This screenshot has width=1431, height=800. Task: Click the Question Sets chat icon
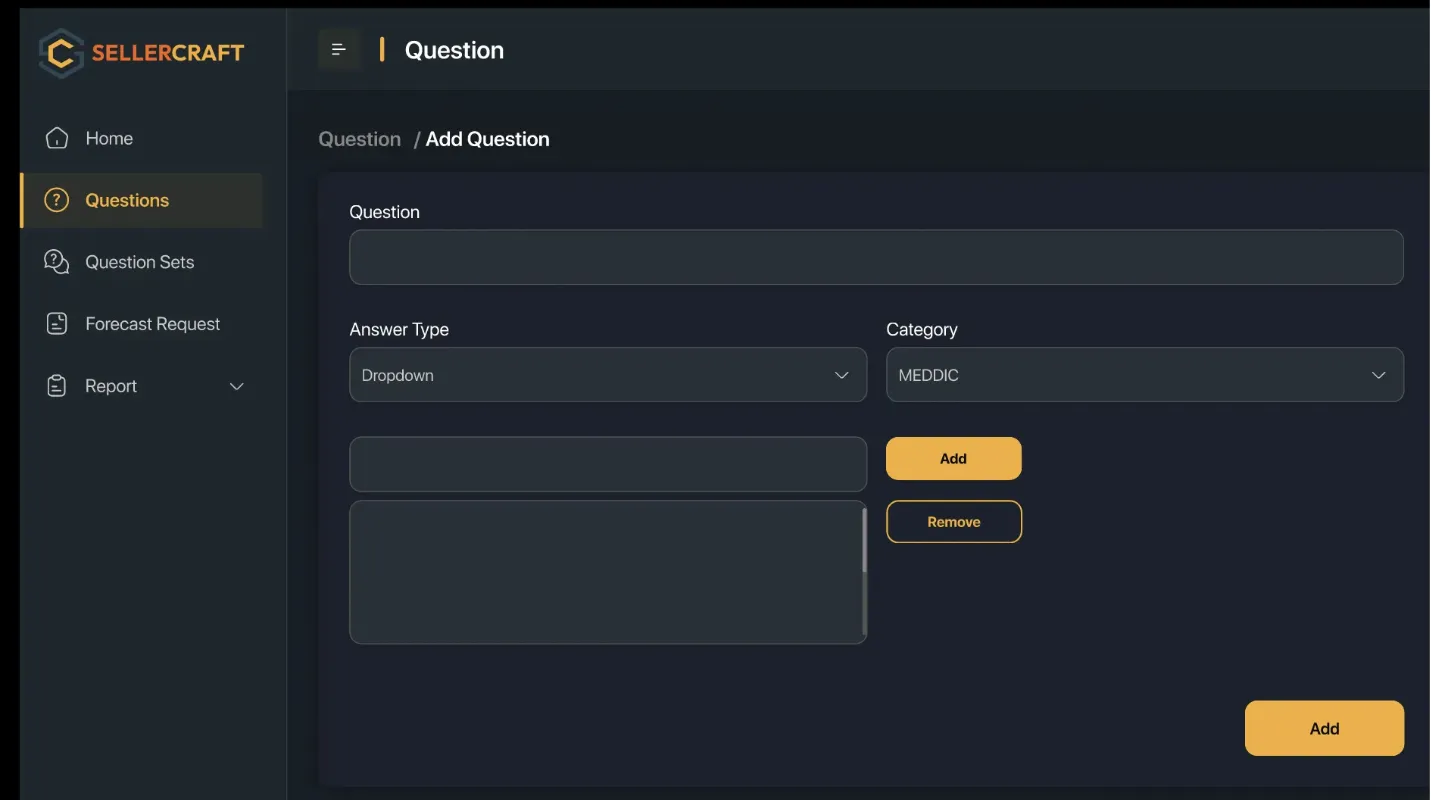coord(57,262)
